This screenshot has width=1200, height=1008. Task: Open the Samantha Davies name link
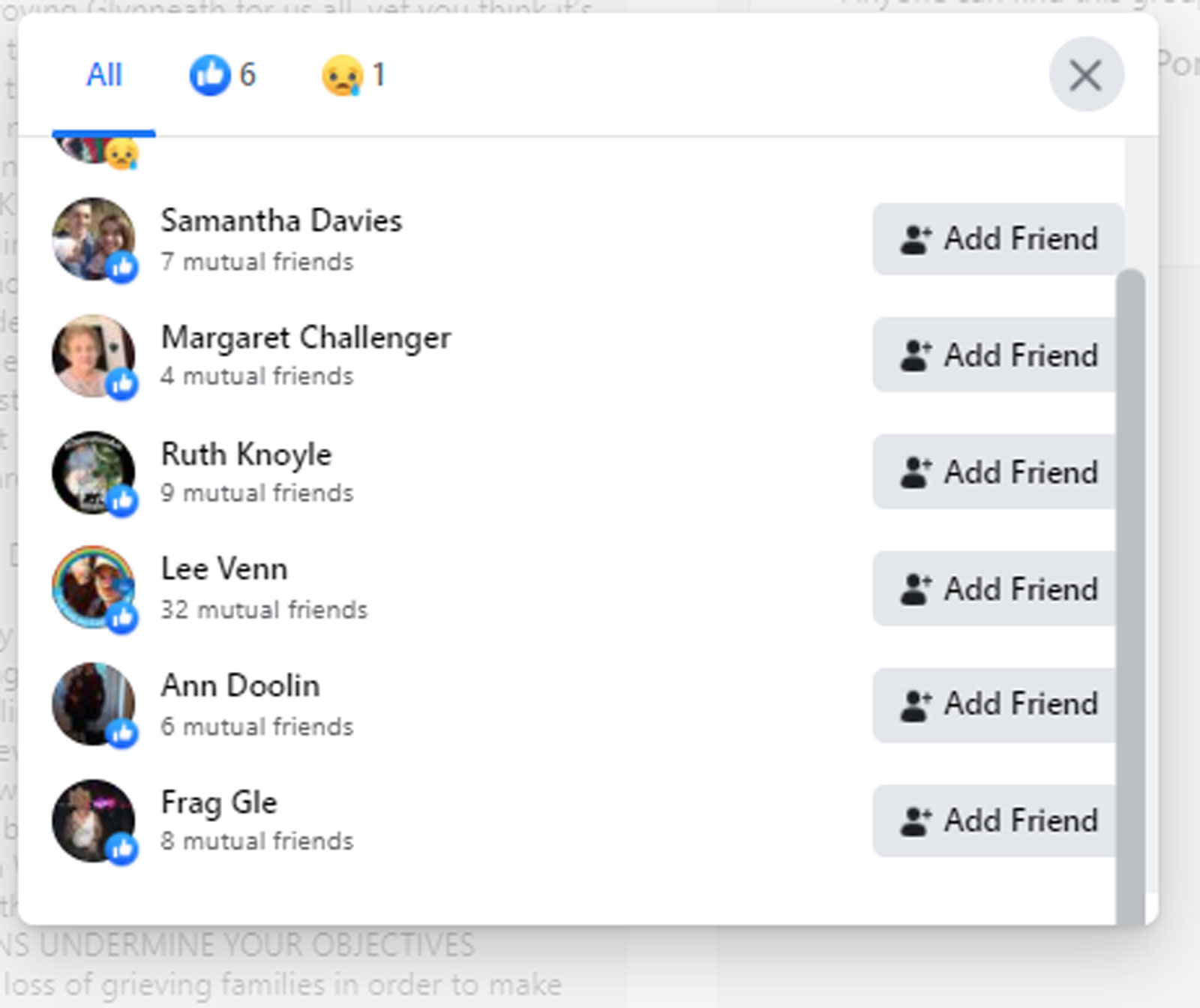click(x=281, y=220)
